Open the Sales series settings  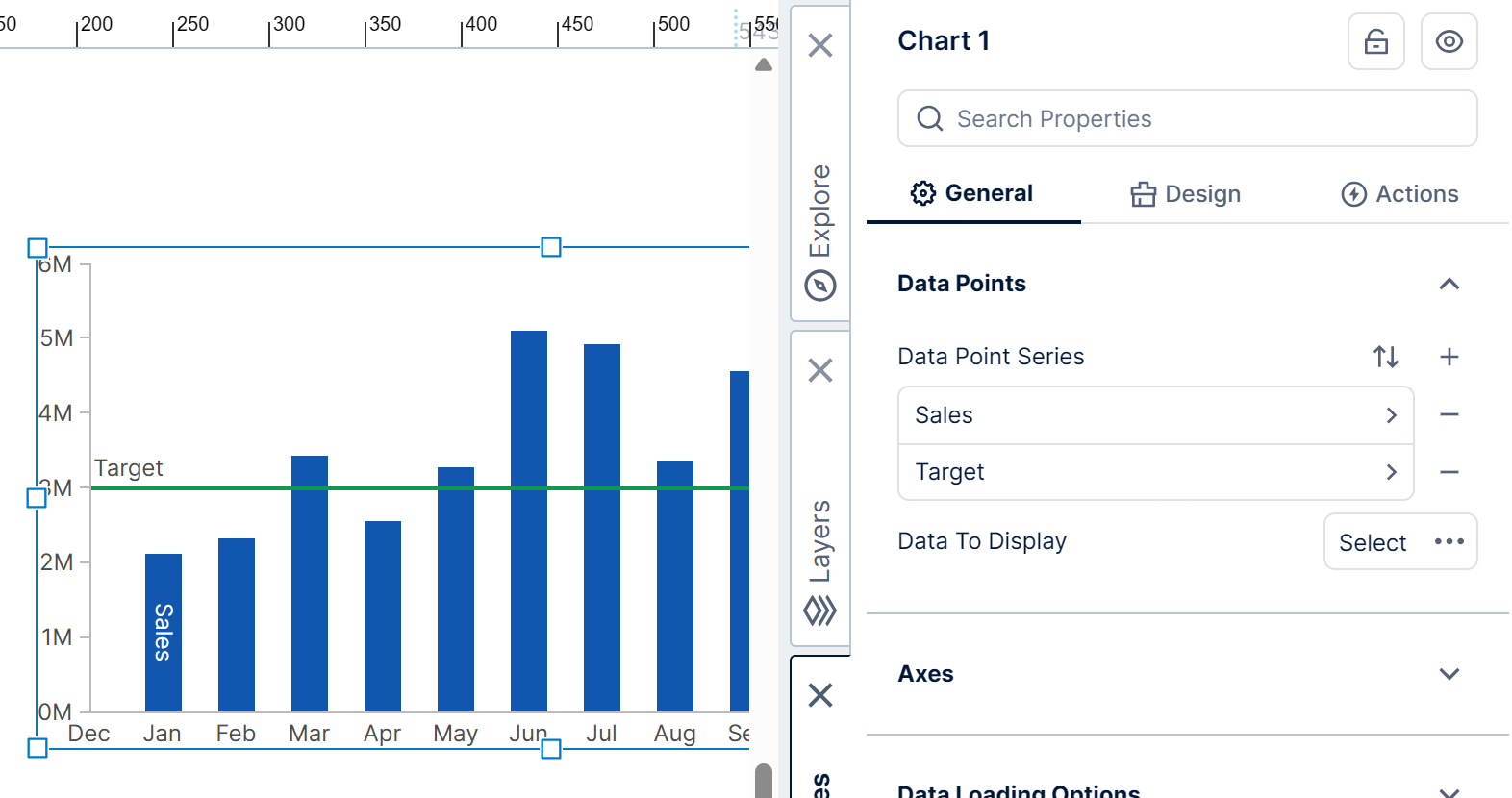coord(1155,415)
